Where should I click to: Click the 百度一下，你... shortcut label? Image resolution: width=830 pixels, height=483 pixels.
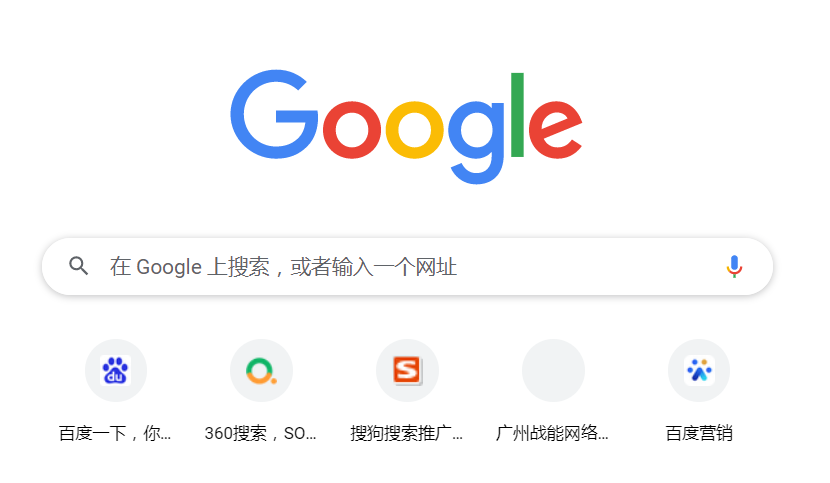[115, 433]
